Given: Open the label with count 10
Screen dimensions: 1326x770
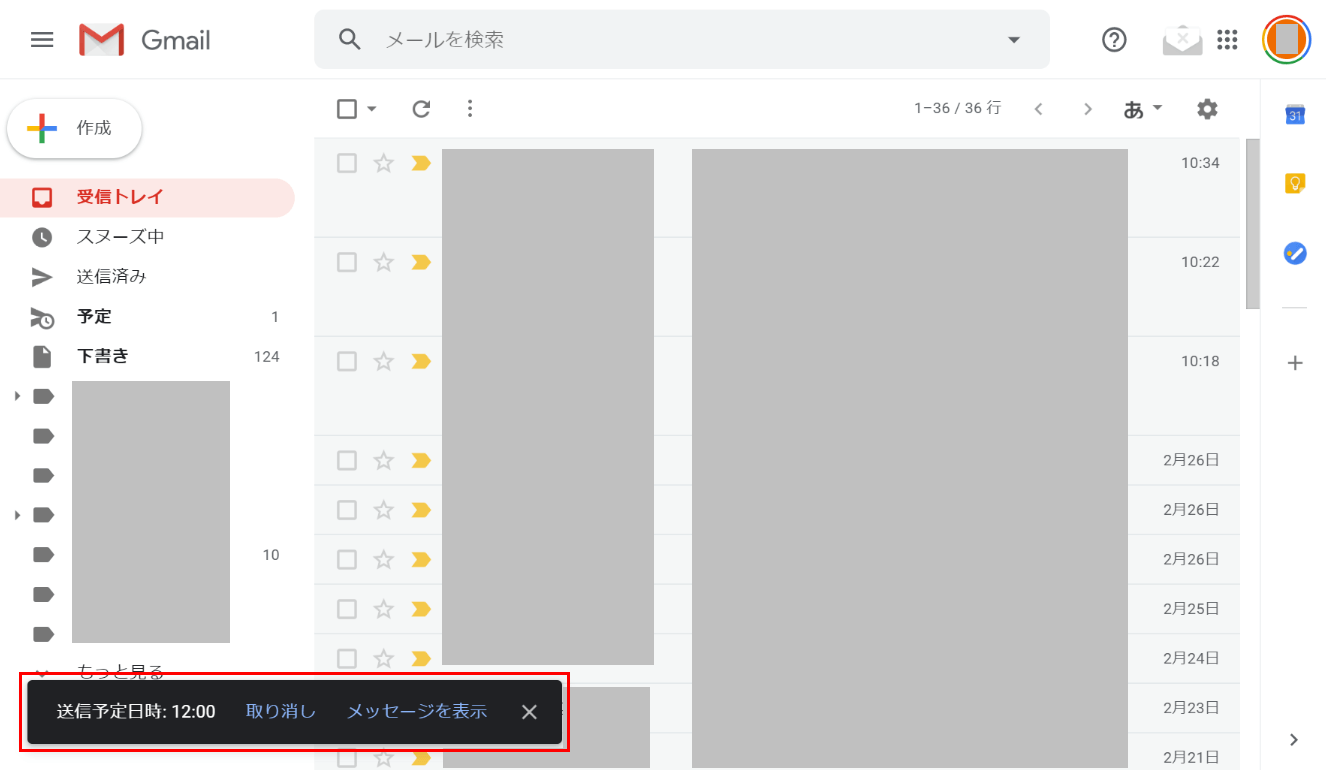Looking at the screenshot, I should [148, 555].
